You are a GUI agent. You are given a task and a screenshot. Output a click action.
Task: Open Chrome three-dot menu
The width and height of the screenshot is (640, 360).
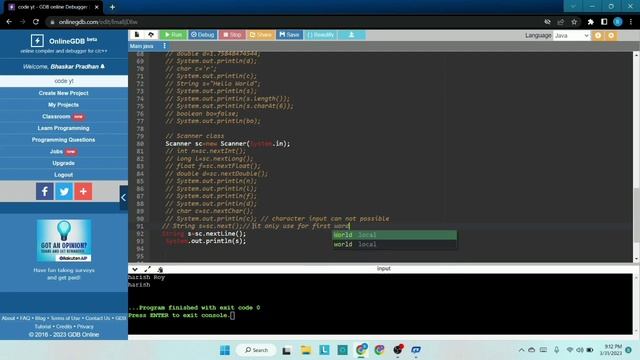click(x=631, y=22)
